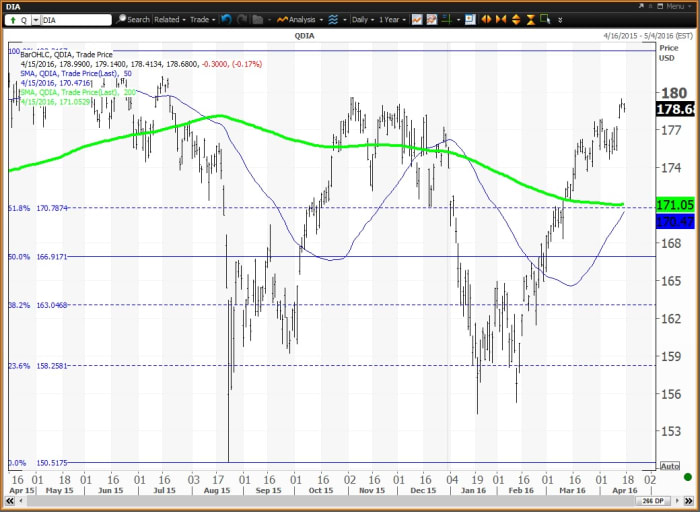Click the toolbar overflow chevrons
Image resolution: width=700 pixels, height=512 pixels.
pyautogui.click(x=560, y=20)
